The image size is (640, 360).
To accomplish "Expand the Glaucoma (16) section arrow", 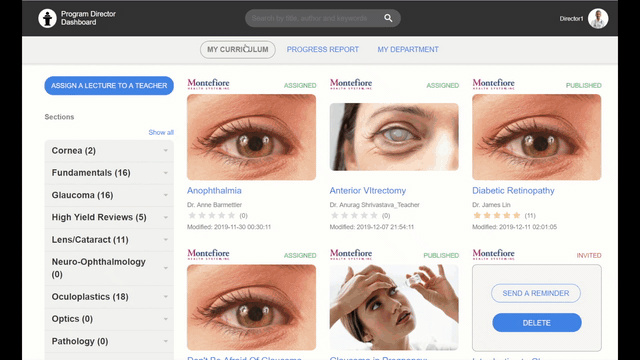I will pos(166,195).
